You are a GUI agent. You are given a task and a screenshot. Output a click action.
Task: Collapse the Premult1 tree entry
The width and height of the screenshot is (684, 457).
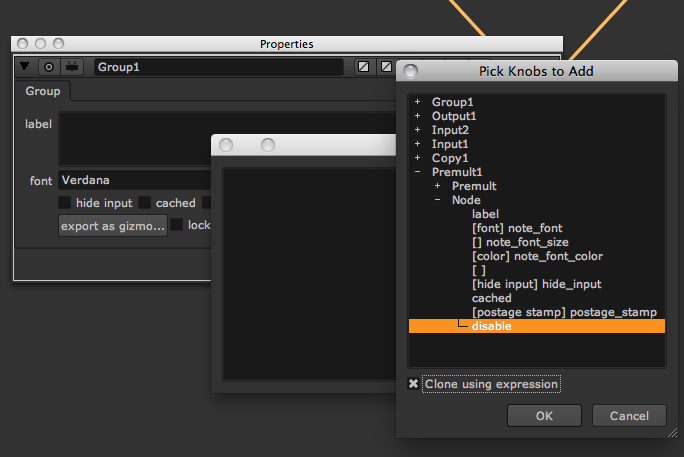[x=417, y=172]
